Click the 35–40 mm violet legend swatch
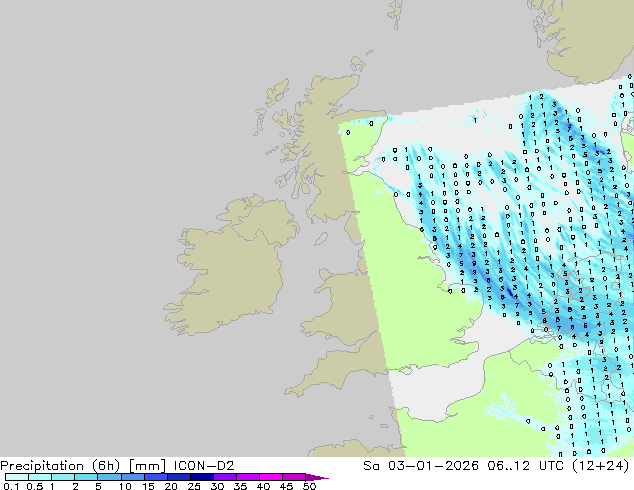The height and width of the screenshot is (490, 634). pos(248,477)
